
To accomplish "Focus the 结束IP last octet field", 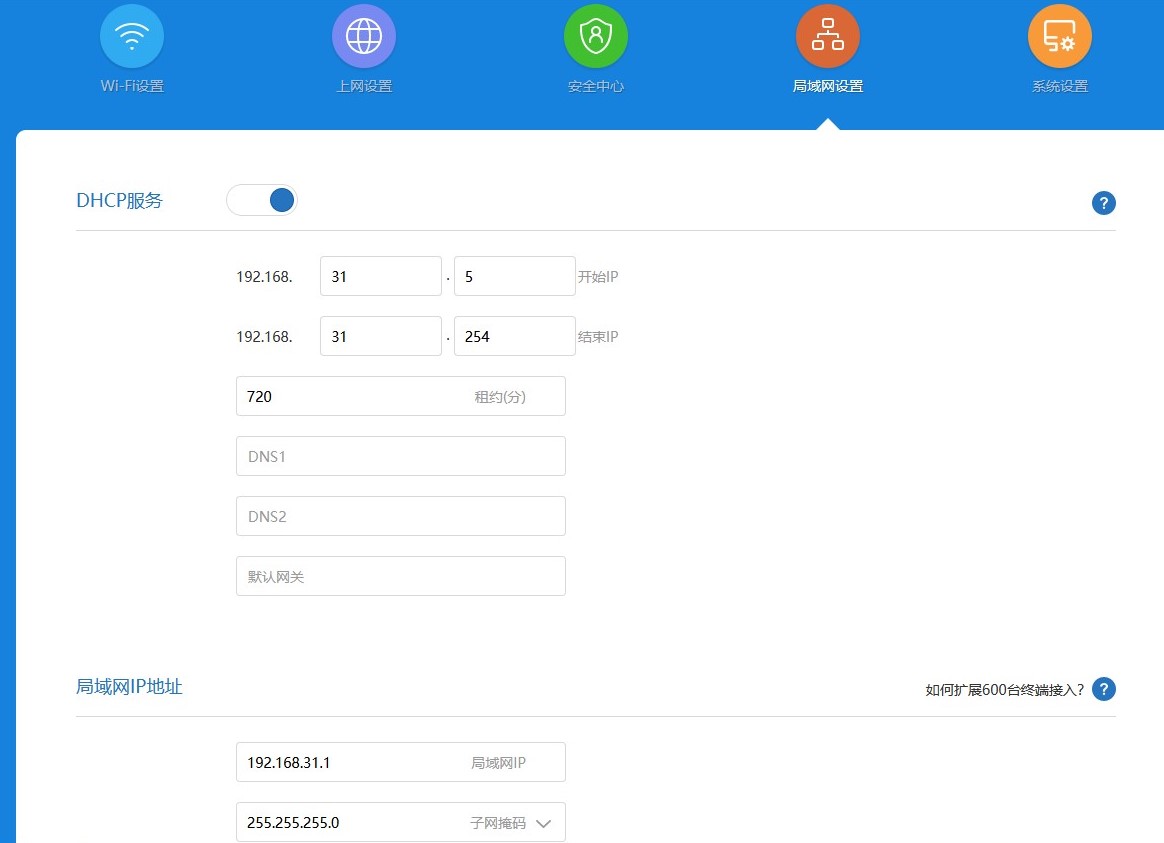I will (x=514, y=336).
